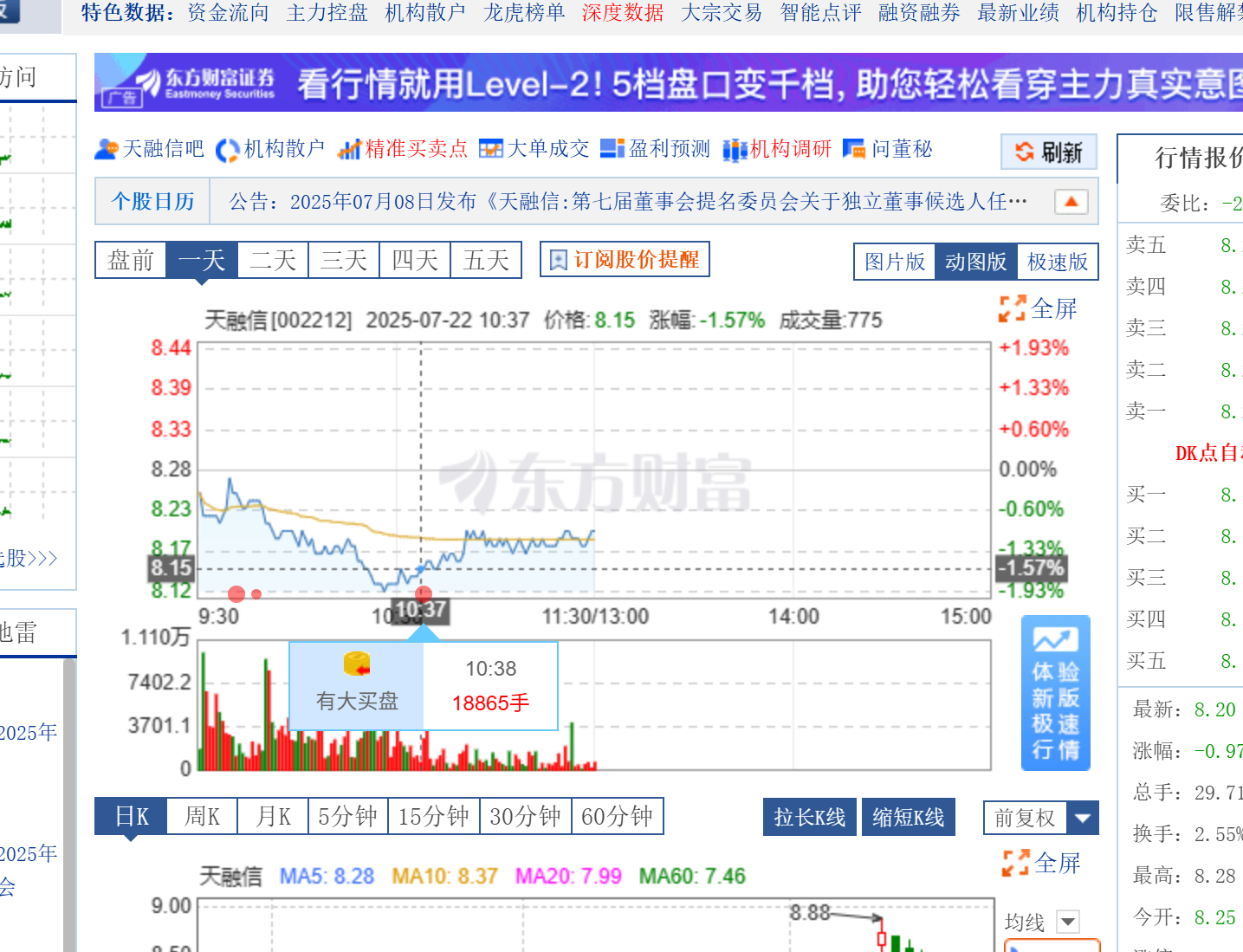Select the 四天 tab

pos(415,260)
